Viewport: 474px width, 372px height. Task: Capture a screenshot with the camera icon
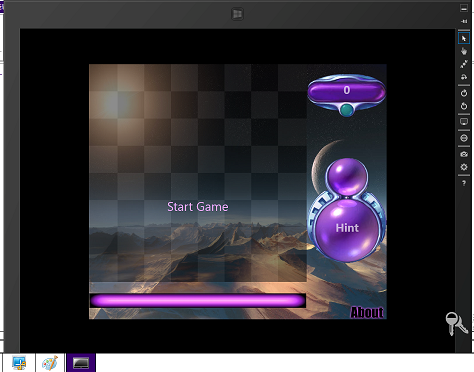pos(464,154)
